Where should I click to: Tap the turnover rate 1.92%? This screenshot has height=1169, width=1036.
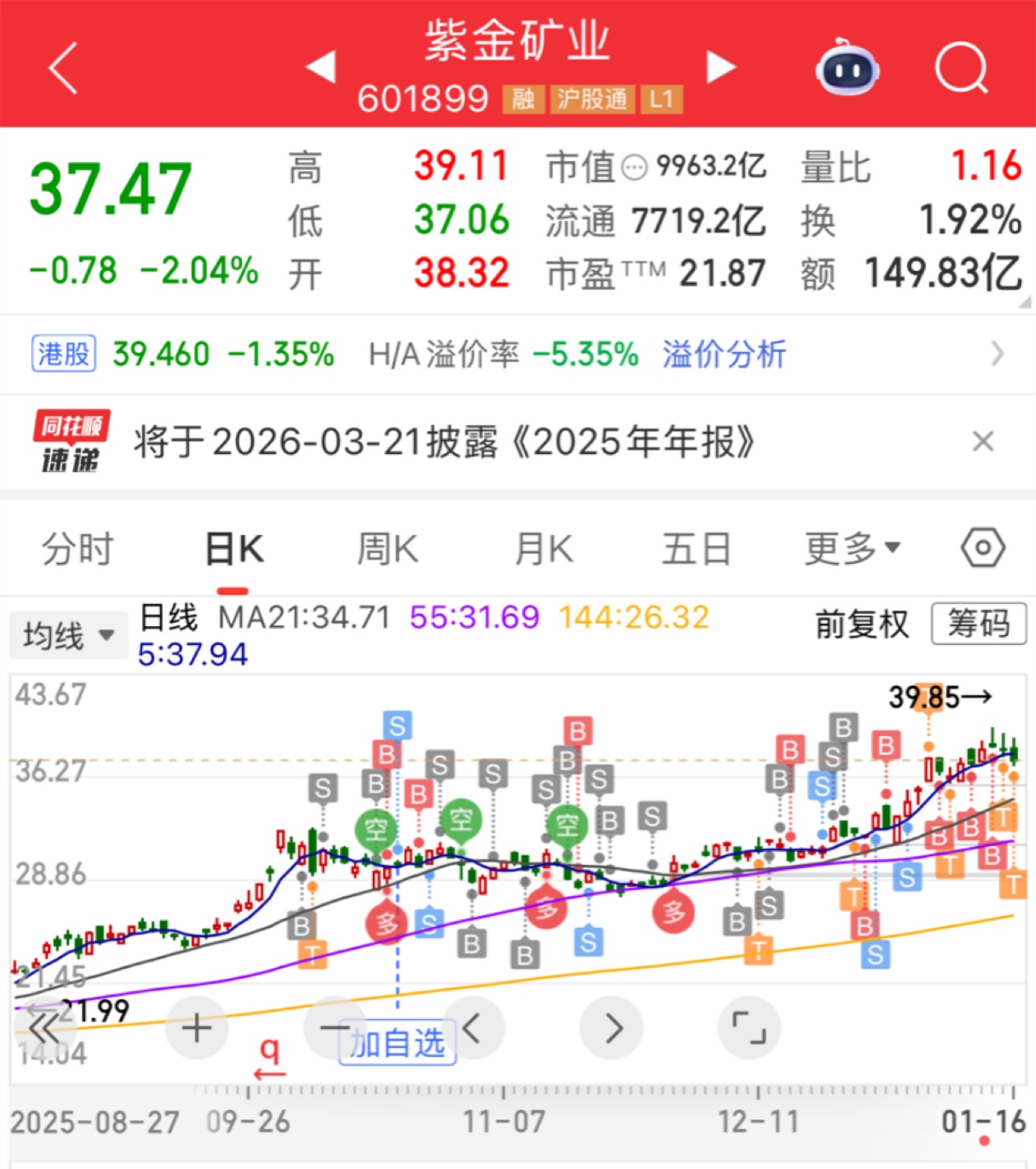click(971, 220)
